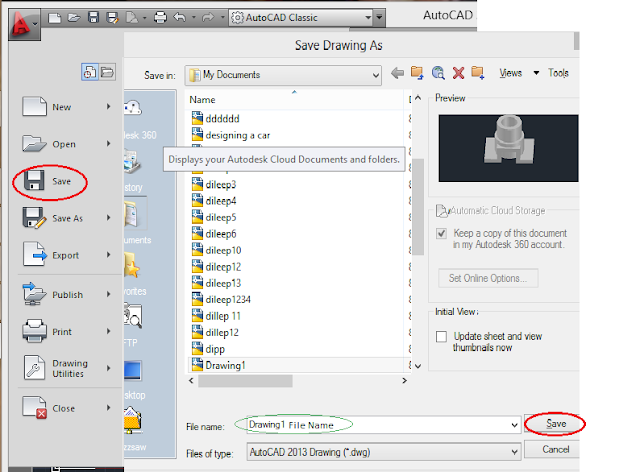Click the Buzzsaw places icon

coord(133,421)
